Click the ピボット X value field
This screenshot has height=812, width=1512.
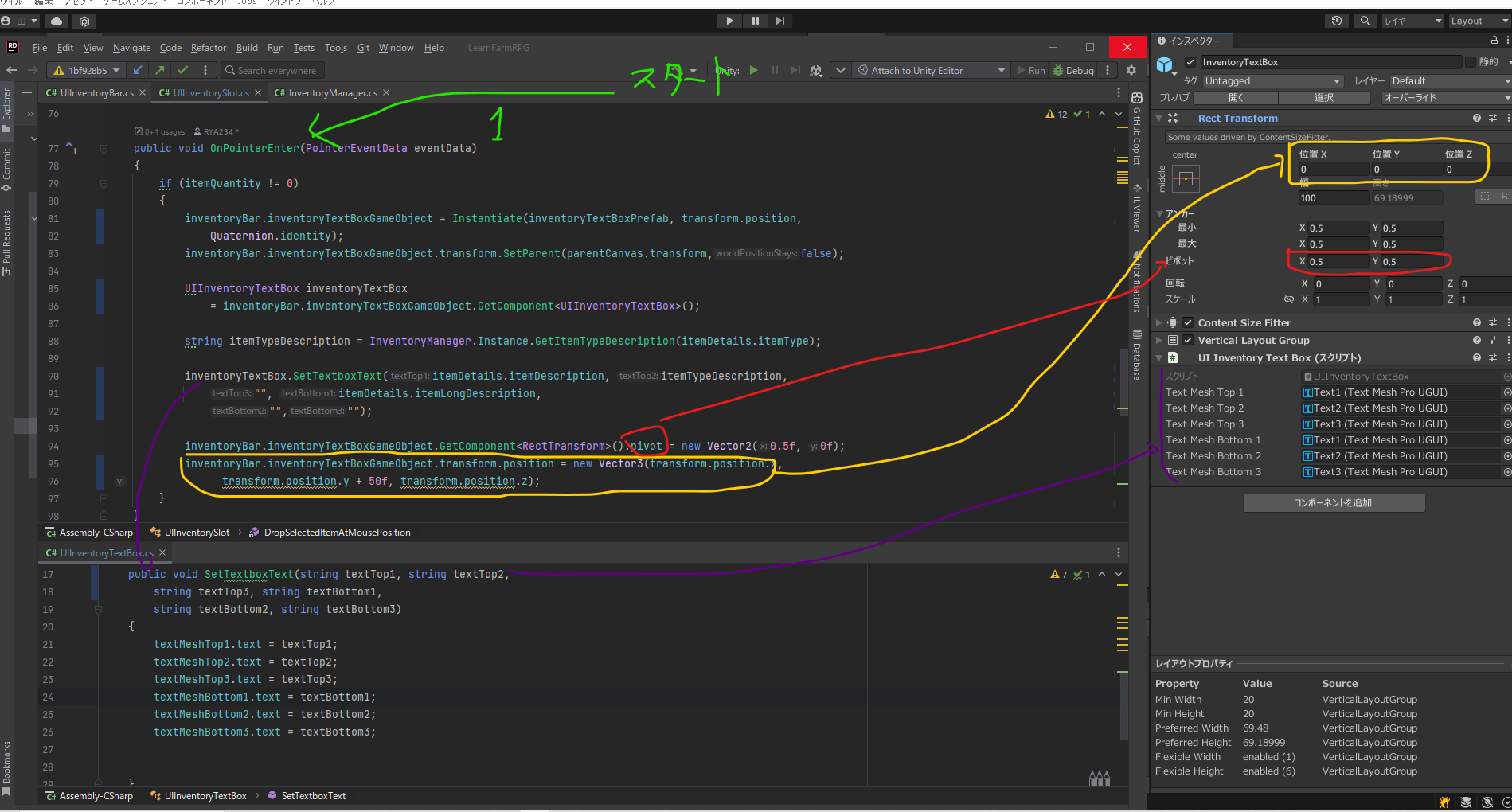1340,261
